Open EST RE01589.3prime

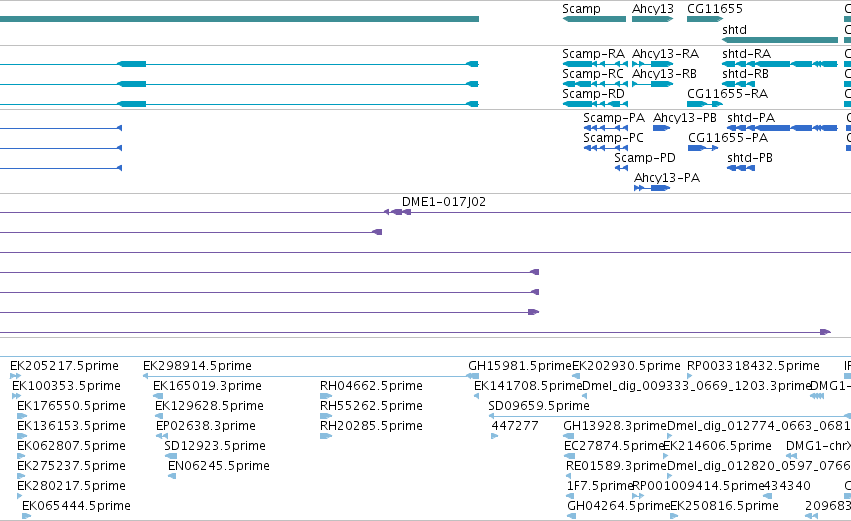[616, 466]
